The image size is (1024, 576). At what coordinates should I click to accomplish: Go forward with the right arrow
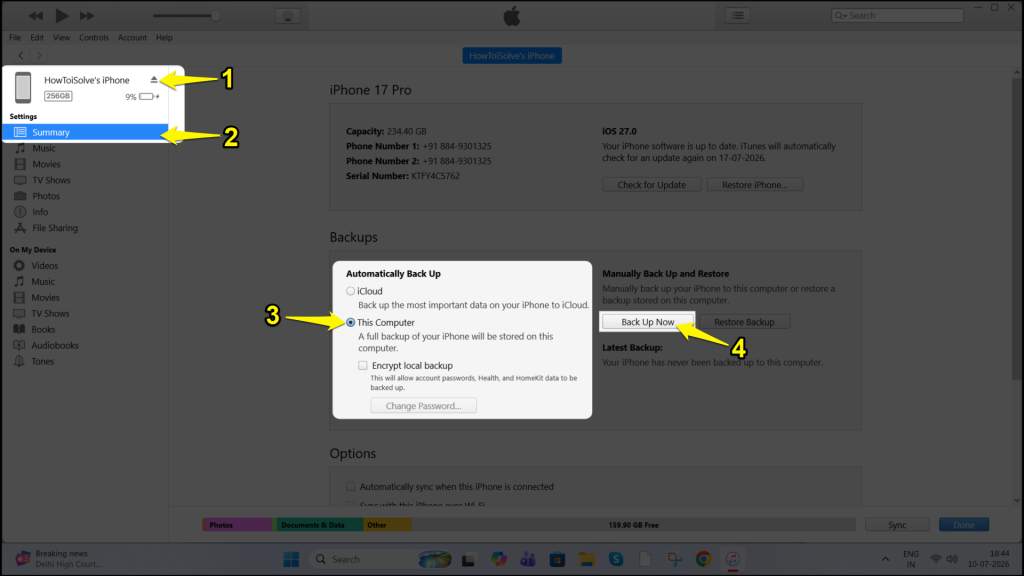(x=39, y=56)
